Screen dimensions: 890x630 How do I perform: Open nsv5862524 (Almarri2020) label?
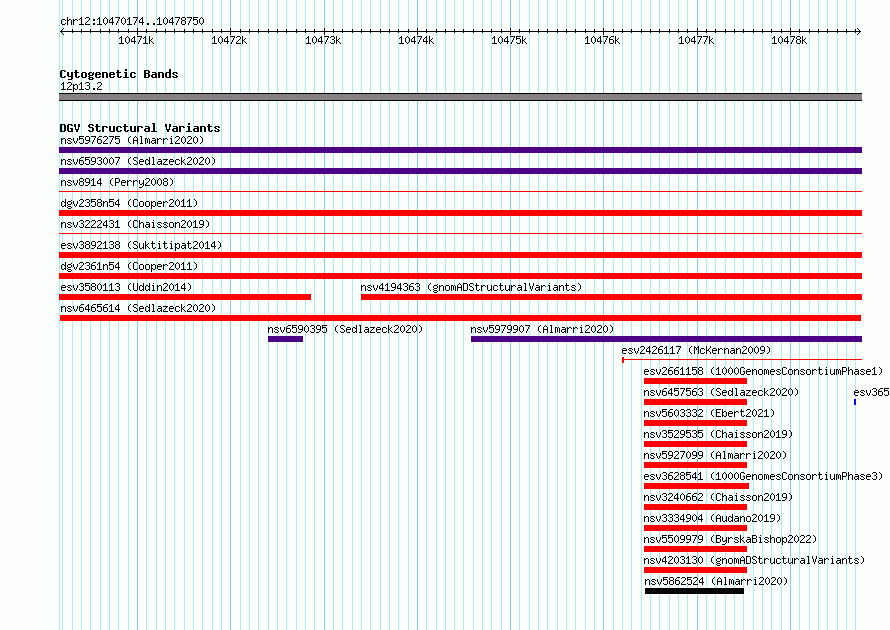pos(716,581)
